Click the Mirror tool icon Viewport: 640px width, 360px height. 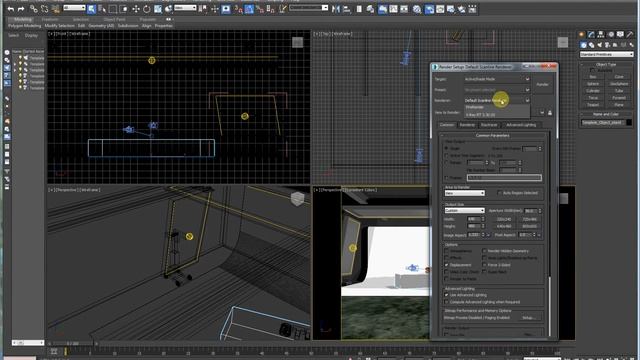(x=336, y=9)
